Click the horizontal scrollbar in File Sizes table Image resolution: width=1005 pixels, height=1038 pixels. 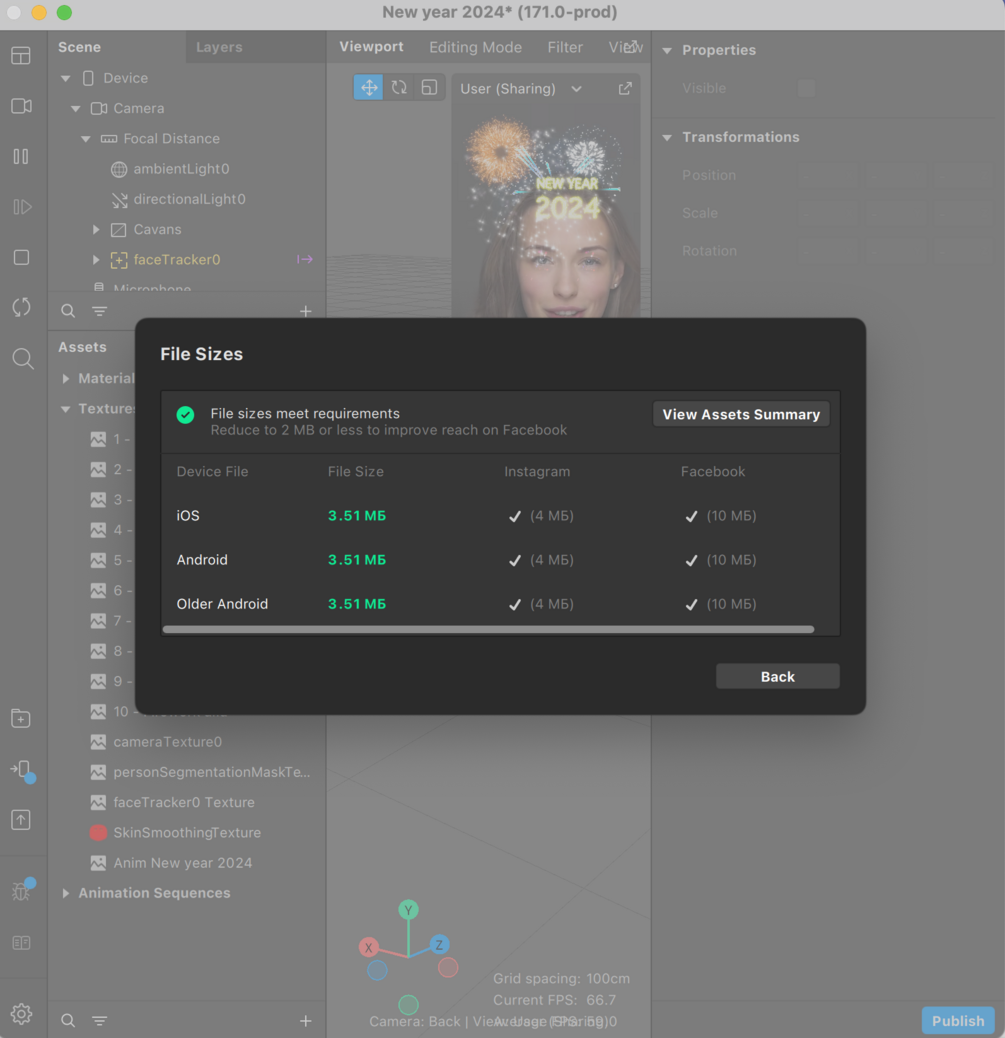(489, 630)
